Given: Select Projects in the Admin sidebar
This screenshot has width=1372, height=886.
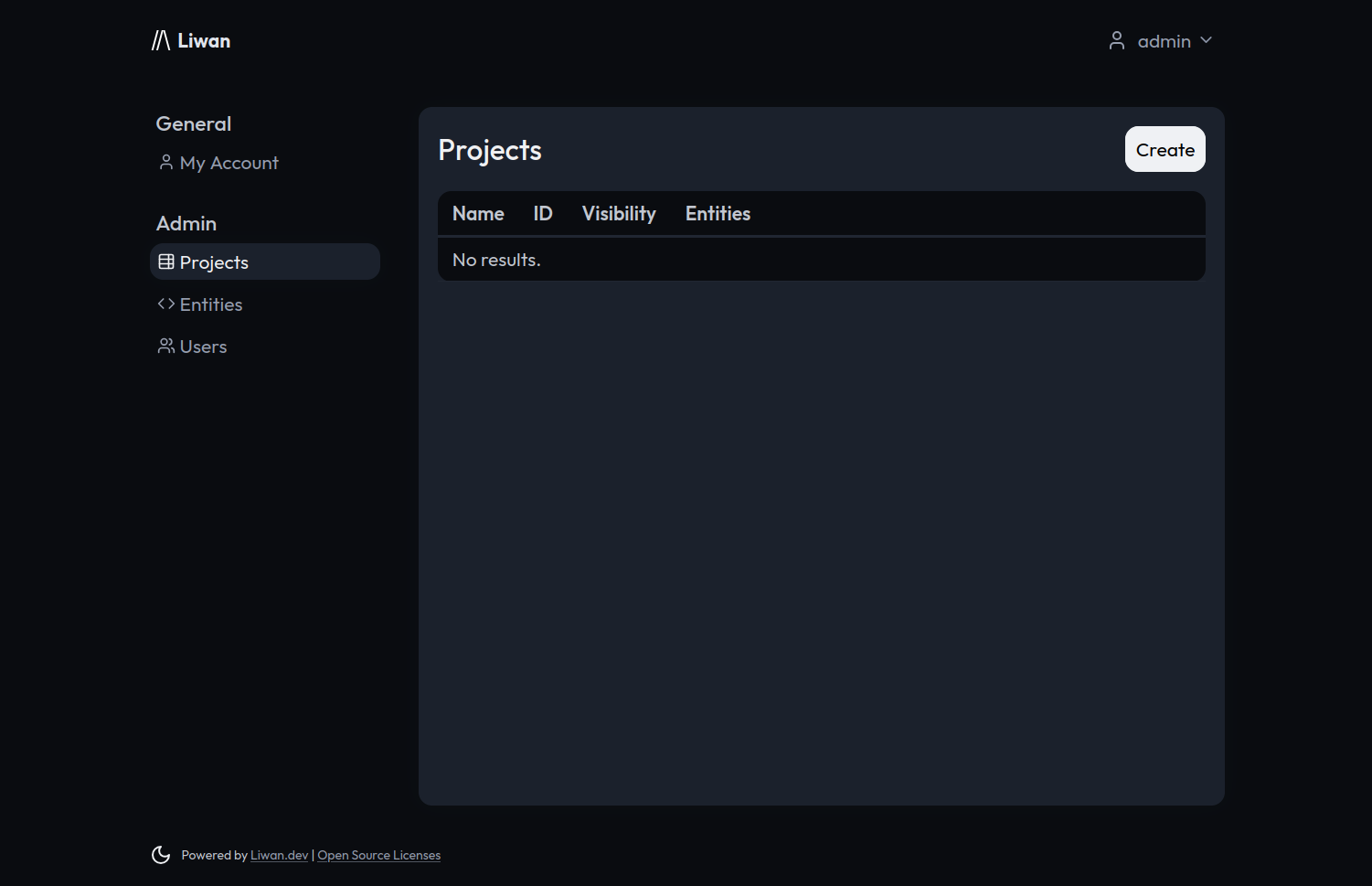Looking at the screenshot, I should pyautogui.click(x=214, y=262).
